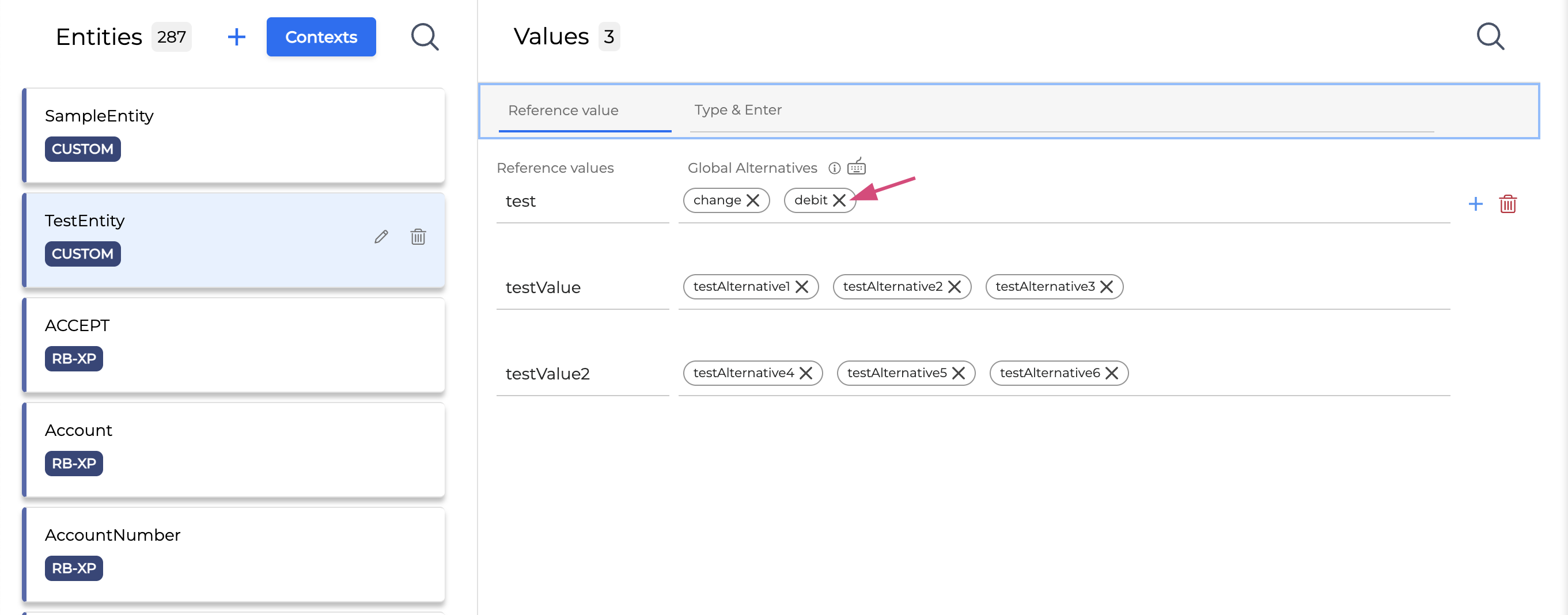The image size is (1568, 615).
Task: Click the plus icon to add entity
Action: (236, 37)
